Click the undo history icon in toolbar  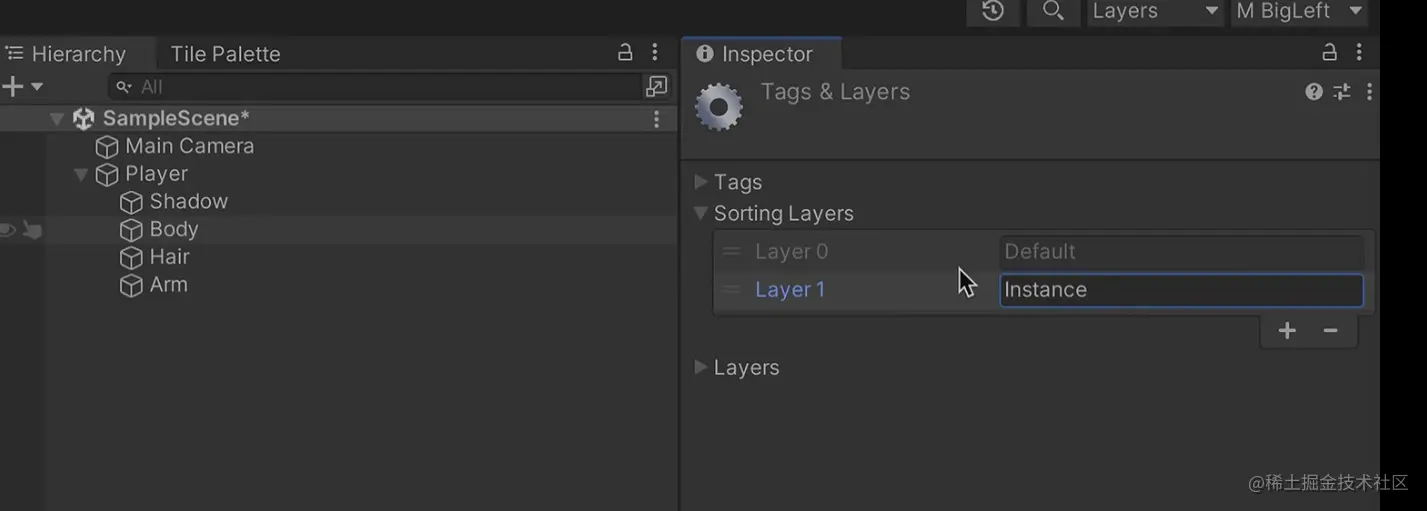pos(992,11)
